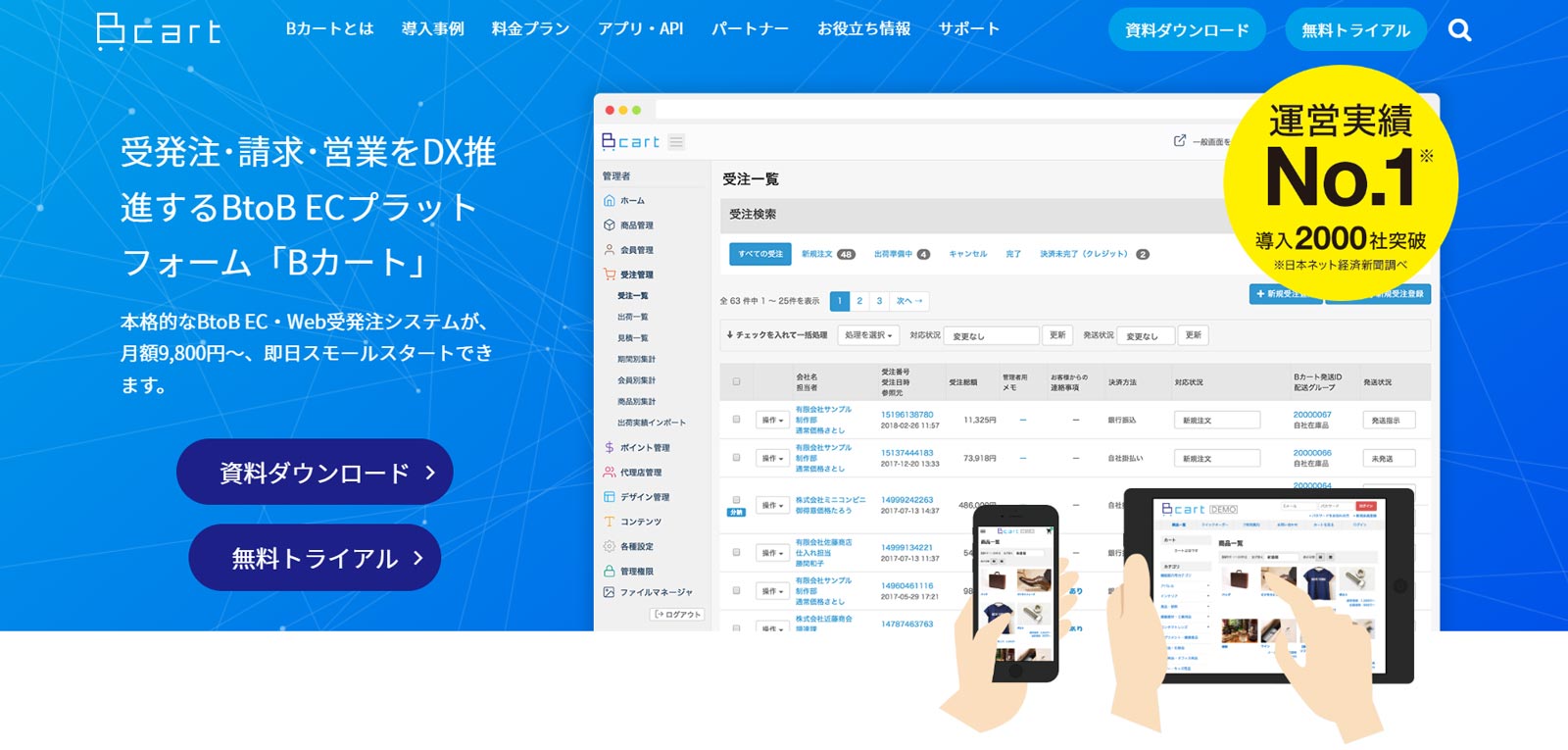Click the large 無料トライアル hero button

pos(315,557)
